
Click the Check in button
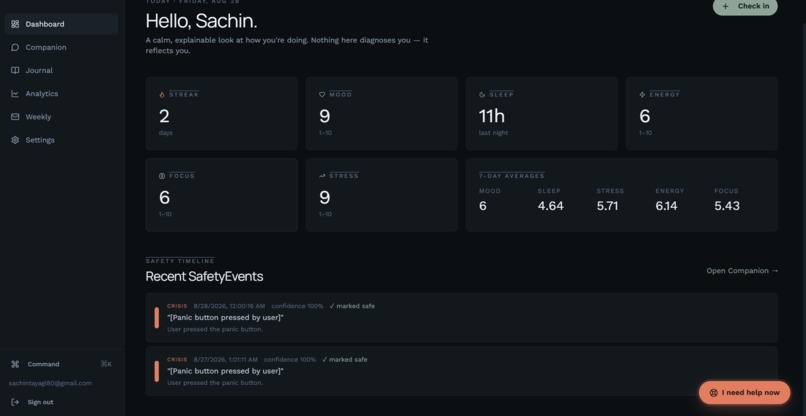click(x=745, y=7)
